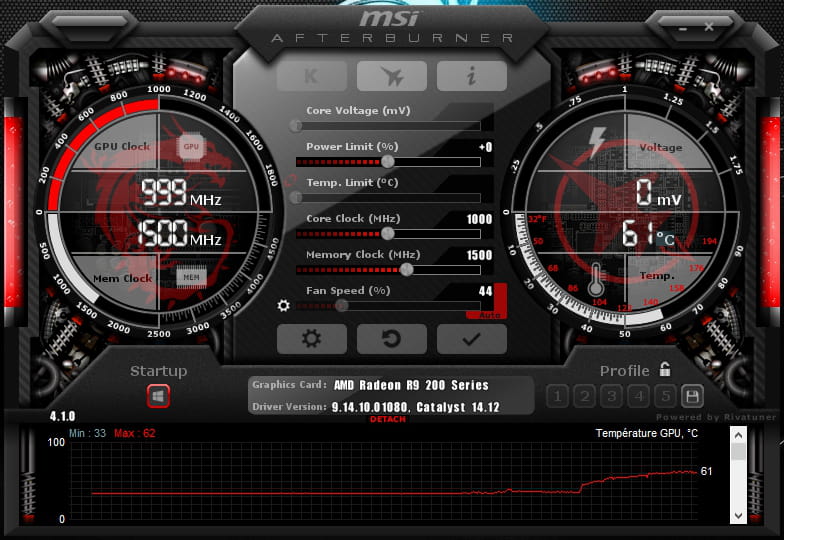816x540 pixels.
Task: Click the driver version '9.14.10.01080' text
Action: [369, 407]
